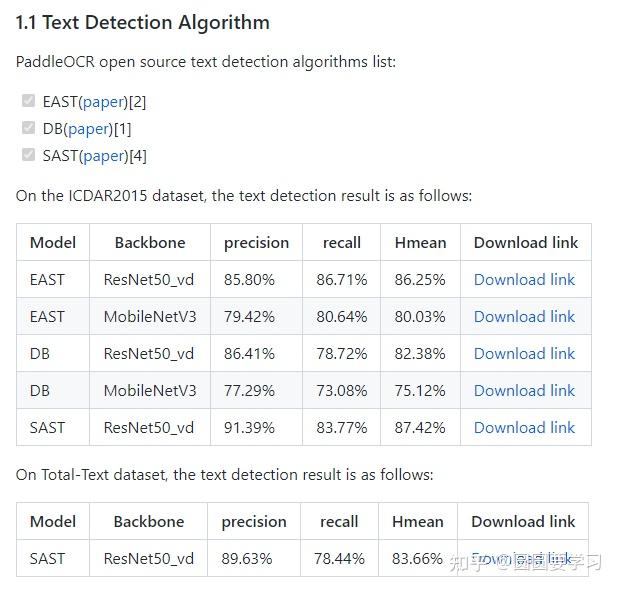
Task: Click the 1.1 Text Detection Algorithm heading
Action: click(142, 22)
